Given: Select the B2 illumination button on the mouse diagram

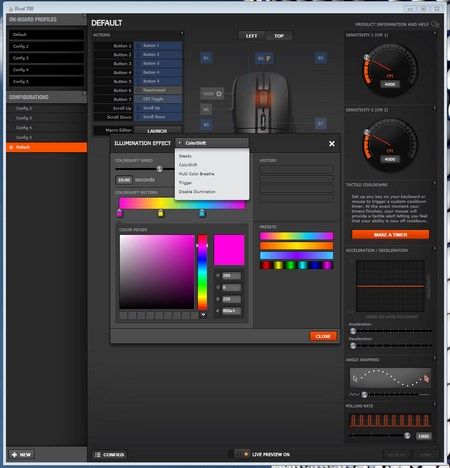Looking at the screenshot, I should click(x=264, y=58).
